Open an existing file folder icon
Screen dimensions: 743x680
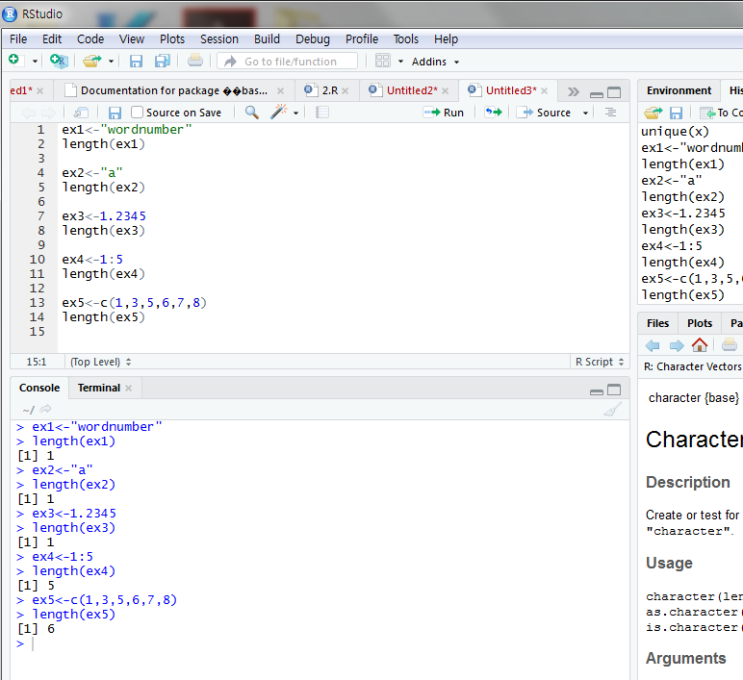[92, 61]
